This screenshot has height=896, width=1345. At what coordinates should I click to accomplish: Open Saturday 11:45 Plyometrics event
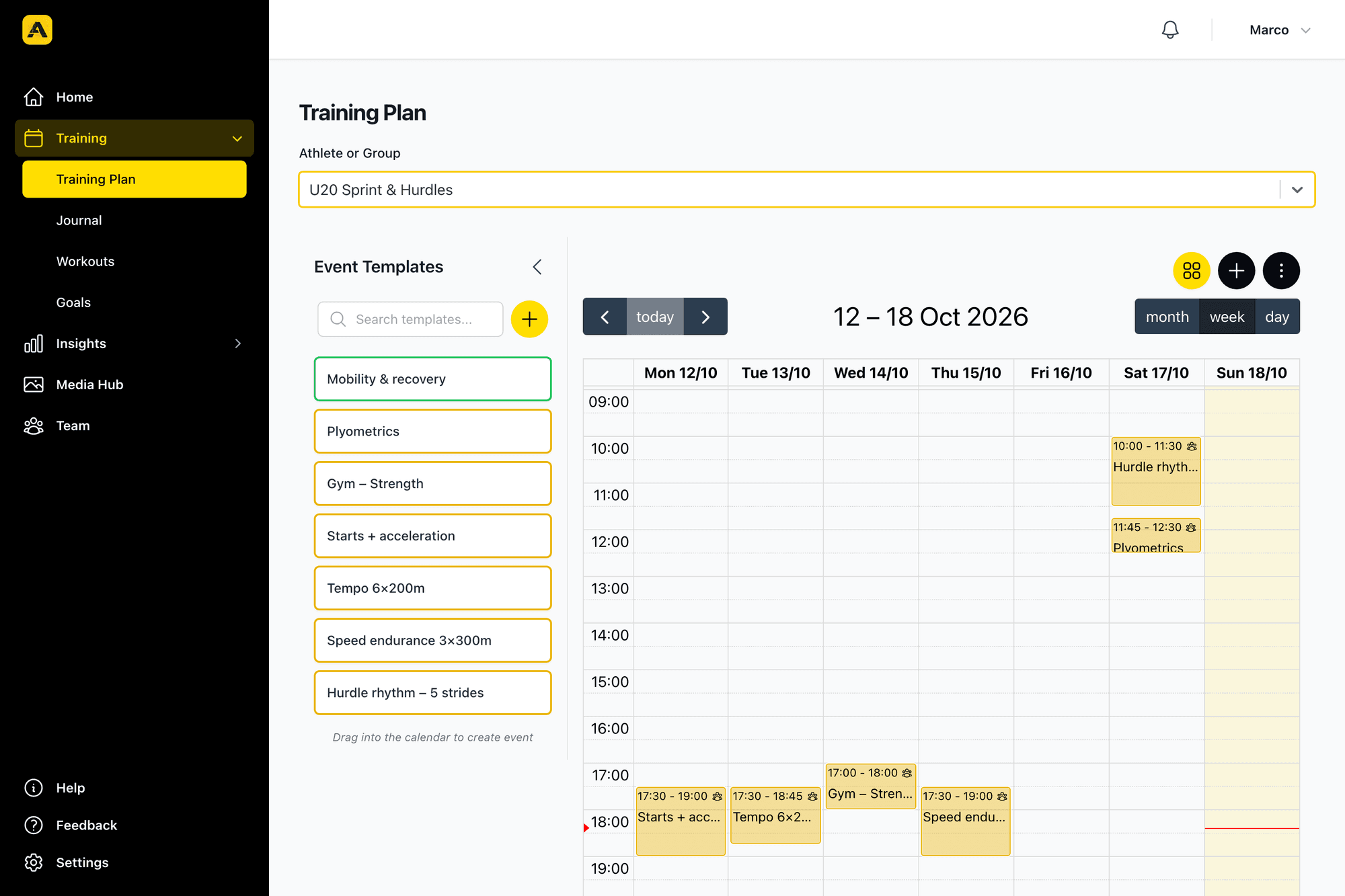[1156, 536]
